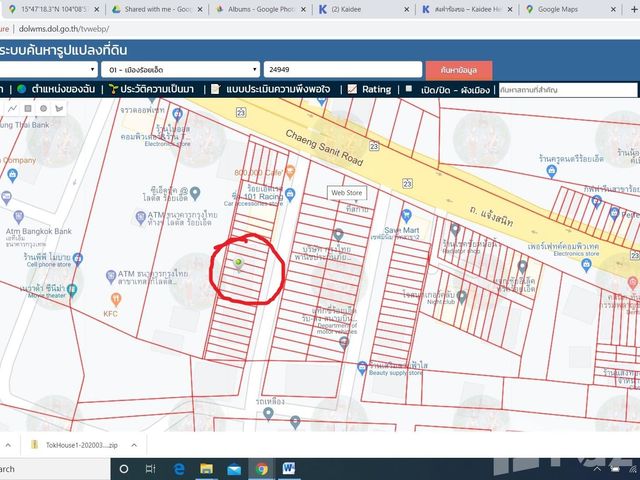The image size is (640, 480).
Task: Open the district dropdown showing เมืองร้อยเอ็ด
Action: (180, 69)
